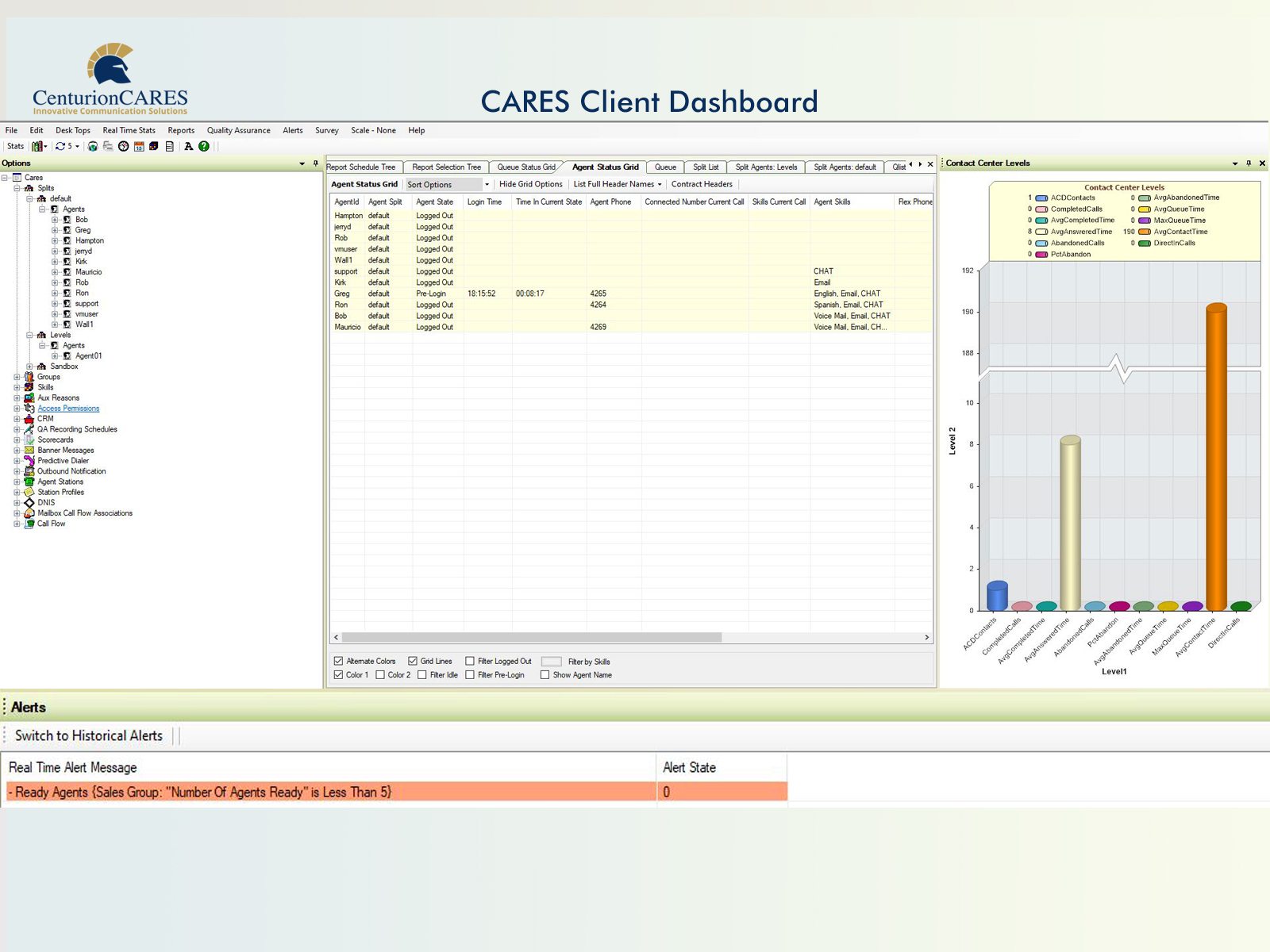Open the calendar icon in the toolbar
This screenshot has width=1270, height=952.
pos(139,146)
